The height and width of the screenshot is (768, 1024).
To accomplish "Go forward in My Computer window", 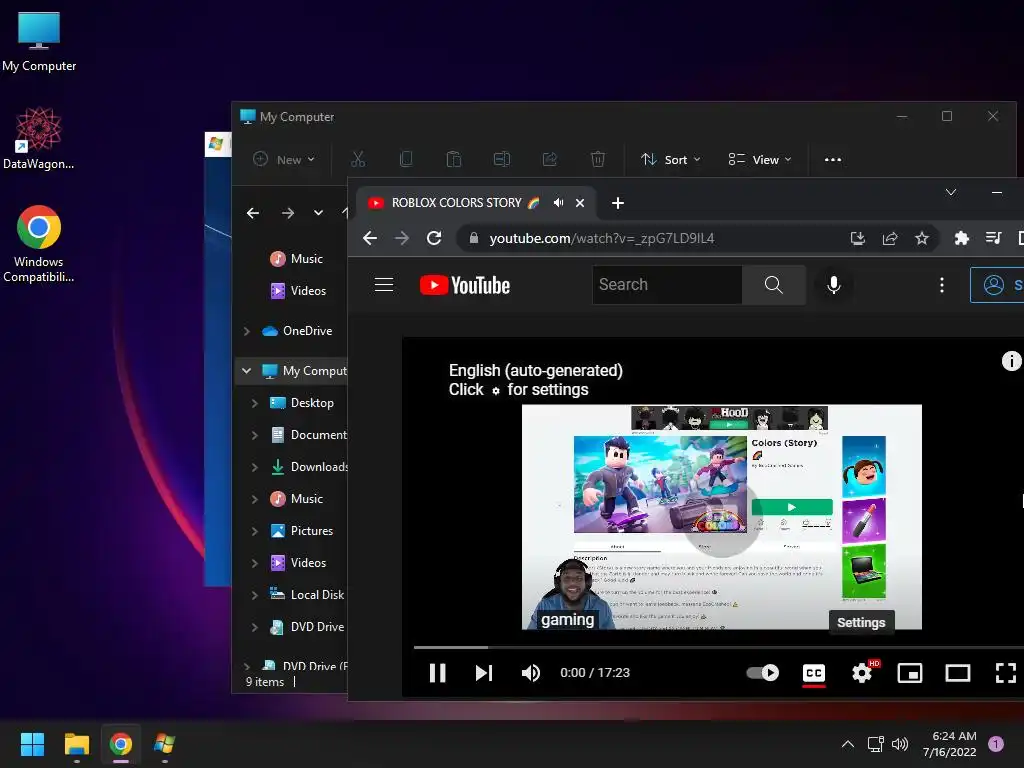I will click(x=287, y=213).
